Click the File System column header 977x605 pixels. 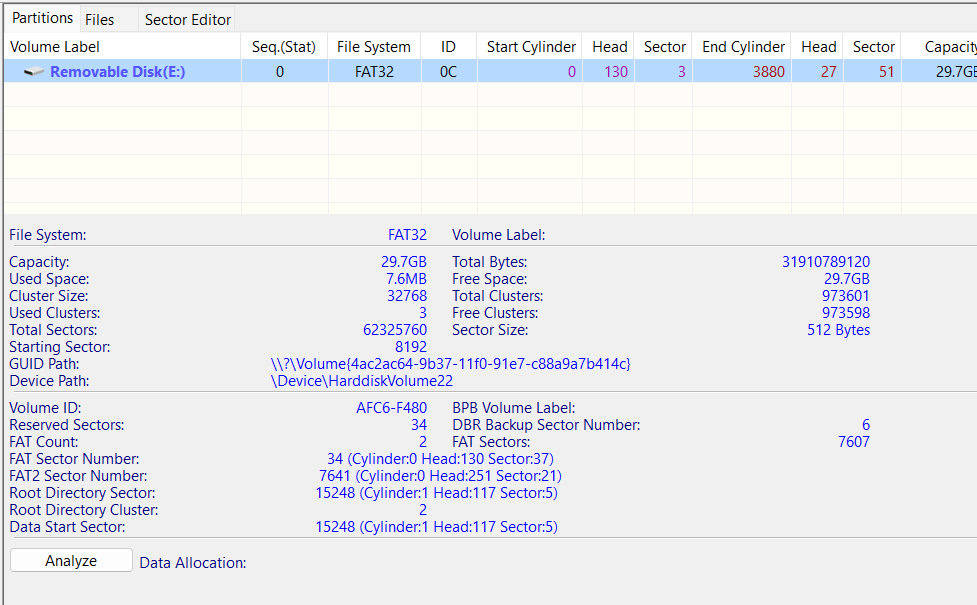pos(373,47)
